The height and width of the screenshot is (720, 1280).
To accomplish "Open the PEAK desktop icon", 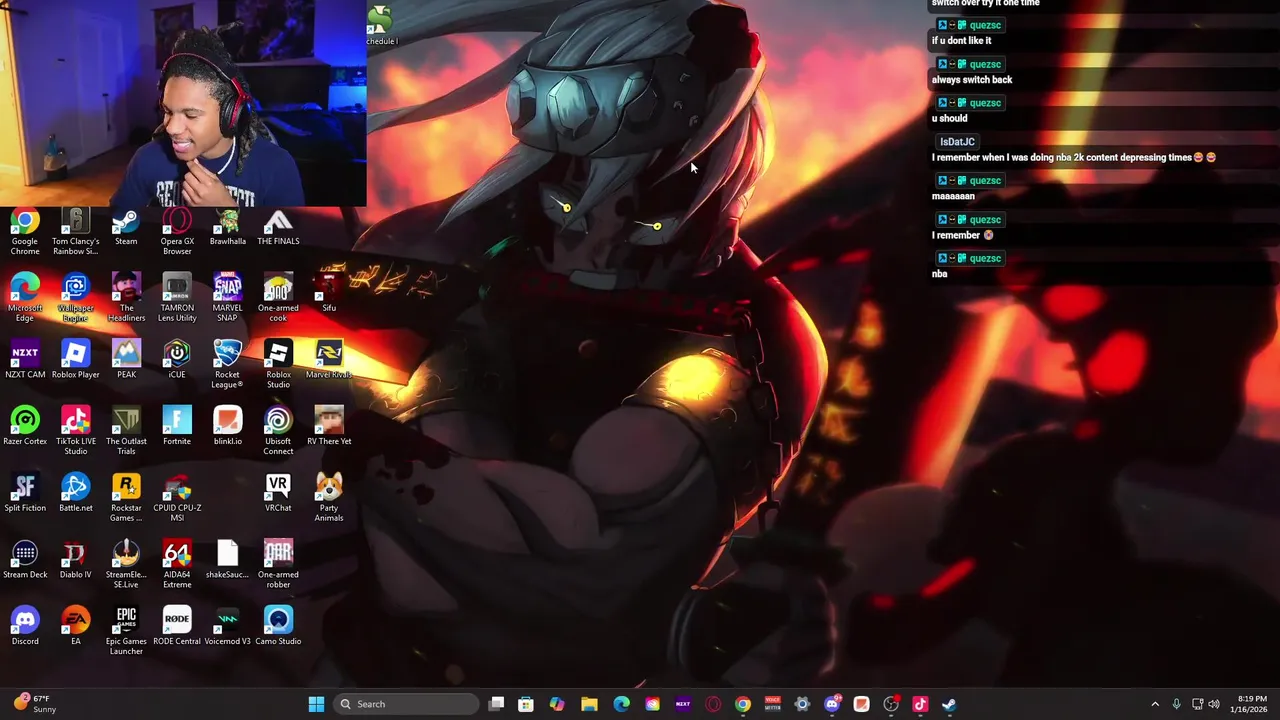I will click(x=126, y=360).
